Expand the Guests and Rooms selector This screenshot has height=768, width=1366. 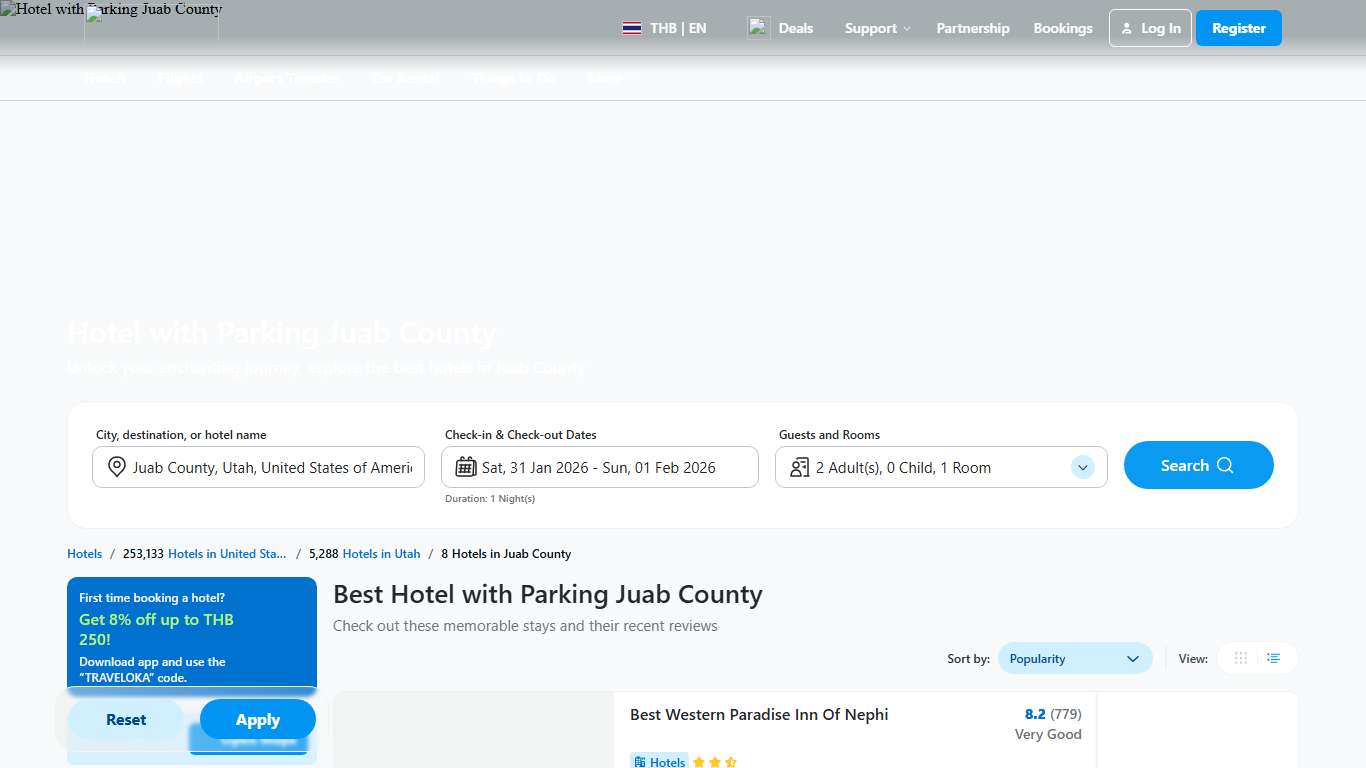point(1082,467)
